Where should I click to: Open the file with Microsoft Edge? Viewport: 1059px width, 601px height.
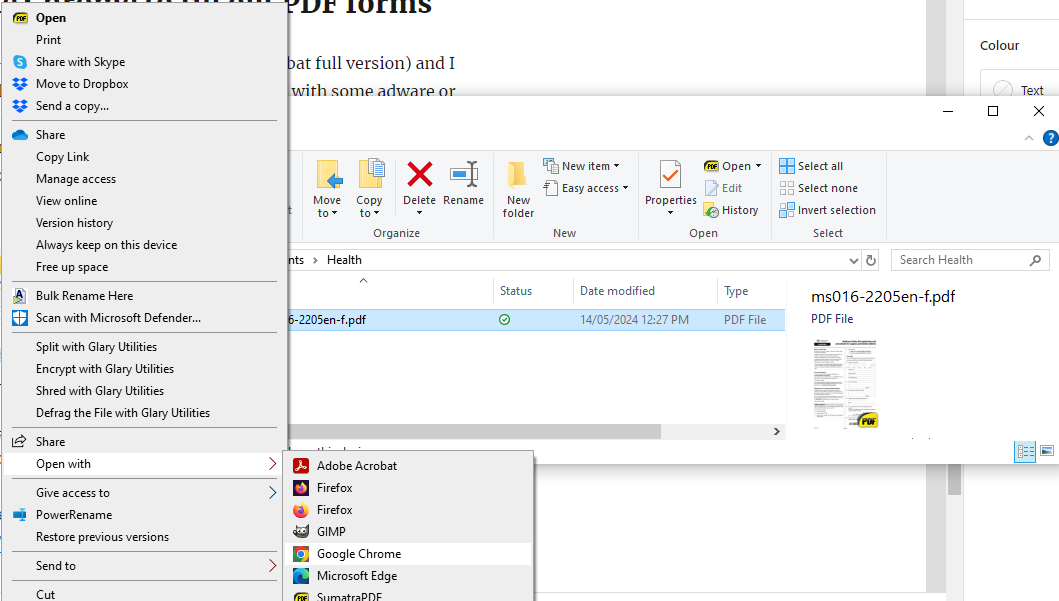pos(409,576)
